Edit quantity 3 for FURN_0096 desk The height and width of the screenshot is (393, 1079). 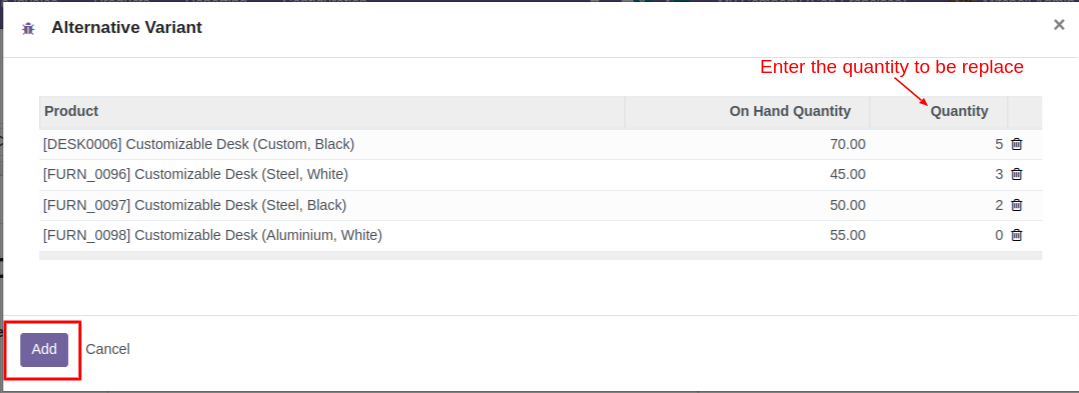pyautogui.click(x=939, y=175)
